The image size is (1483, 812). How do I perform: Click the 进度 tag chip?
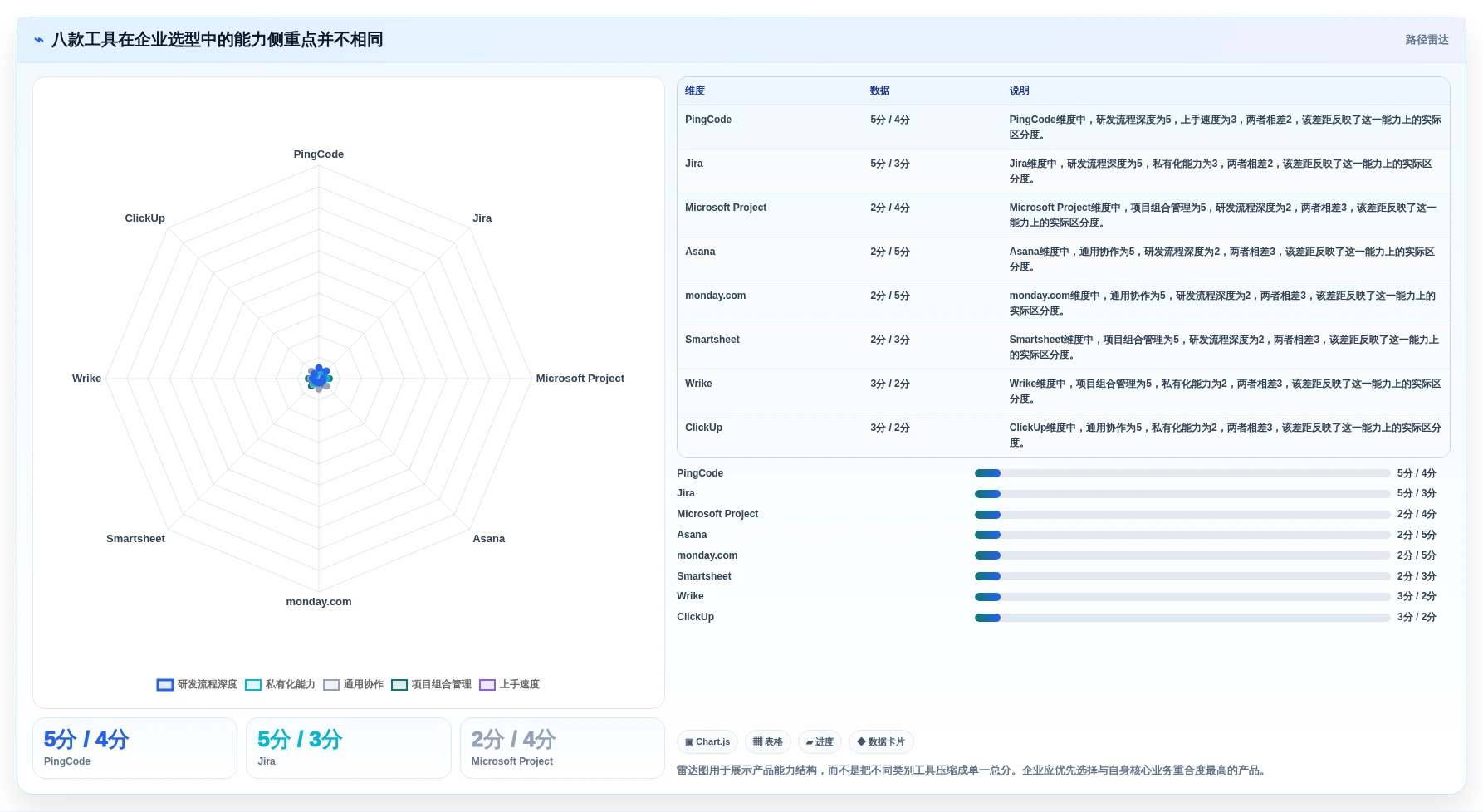820,741
